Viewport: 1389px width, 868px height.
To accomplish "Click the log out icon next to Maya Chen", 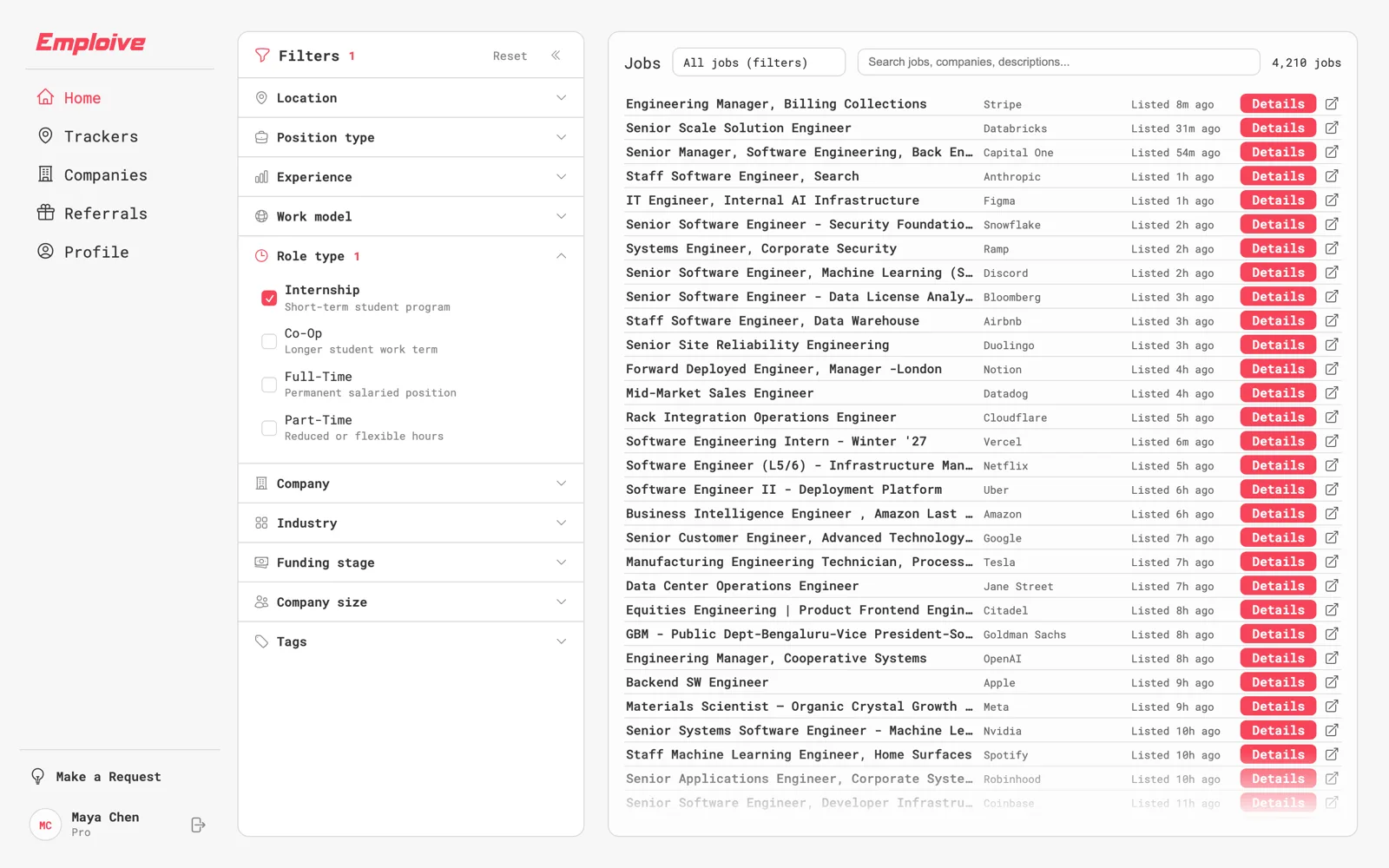I will click(x=198, y=825).
